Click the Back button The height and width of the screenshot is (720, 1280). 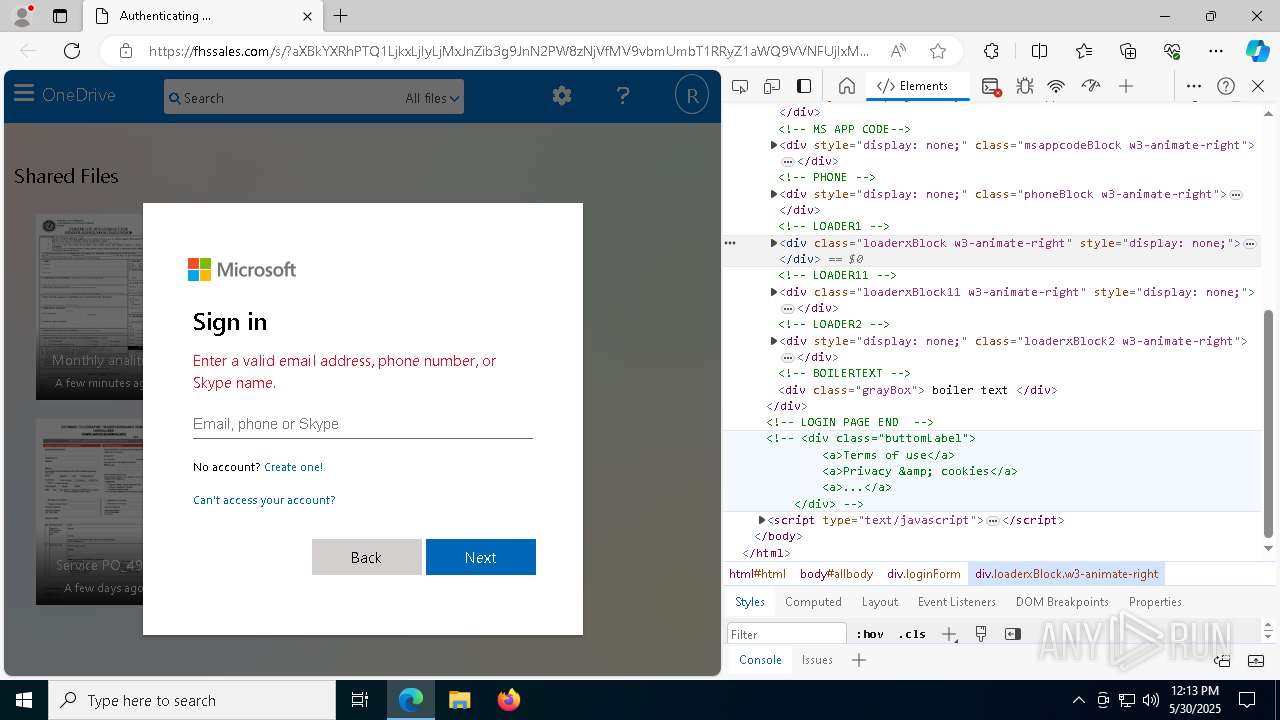367,557
